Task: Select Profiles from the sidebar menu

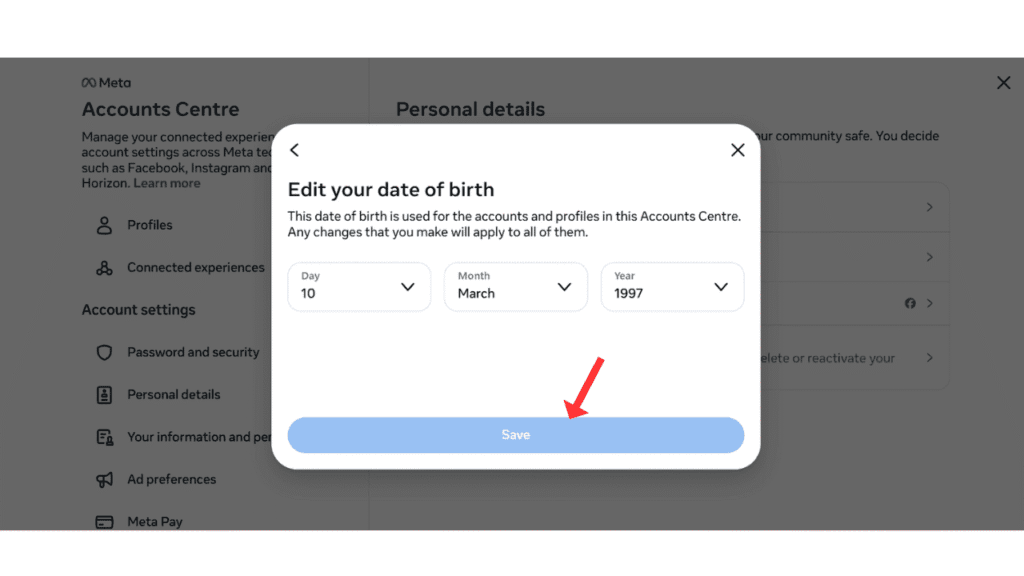Action: point(150,225)
